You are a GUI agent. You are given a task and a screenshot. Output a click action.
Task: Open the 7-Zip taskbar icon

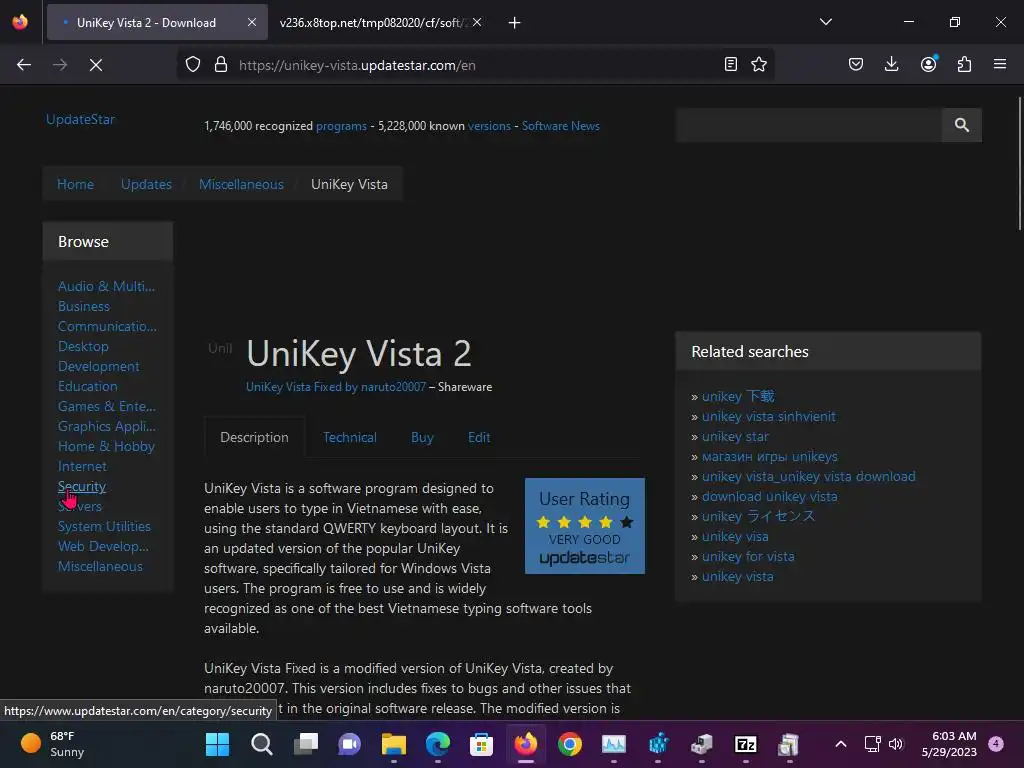coord(745,744)
